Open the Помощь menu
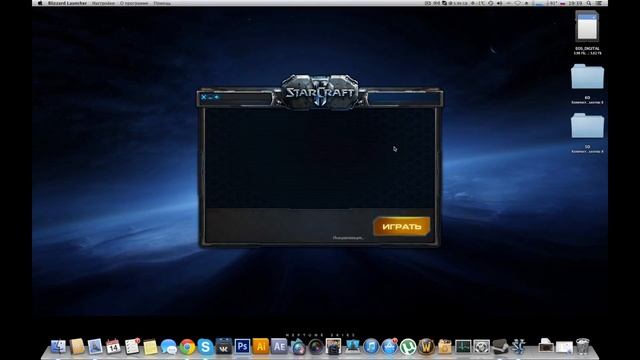640x360 pixels. click(162, 3)
